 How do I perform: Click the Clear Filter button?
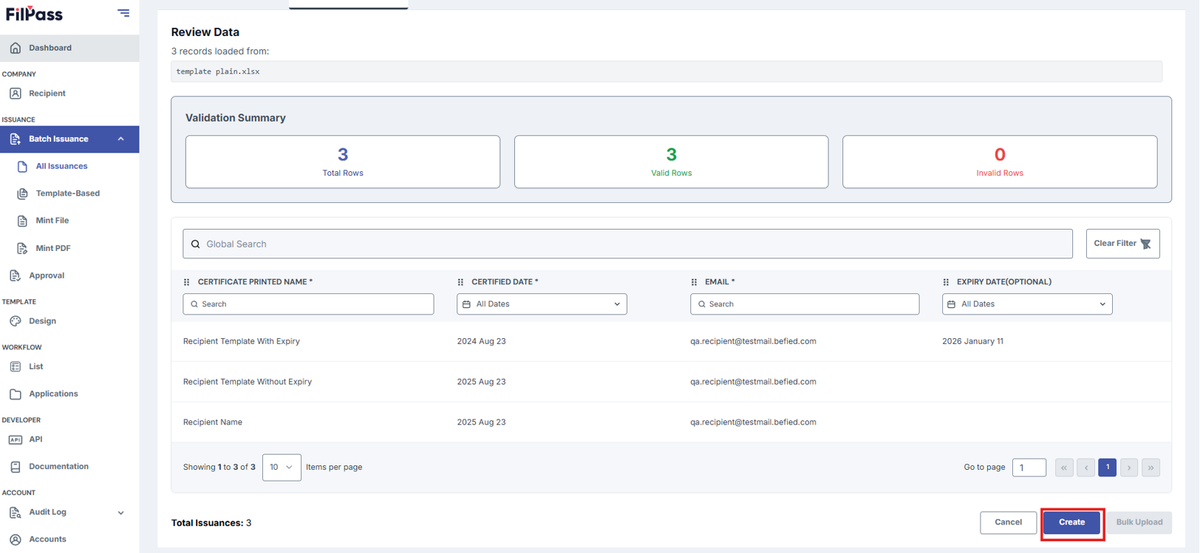[x=1123, y=244]
